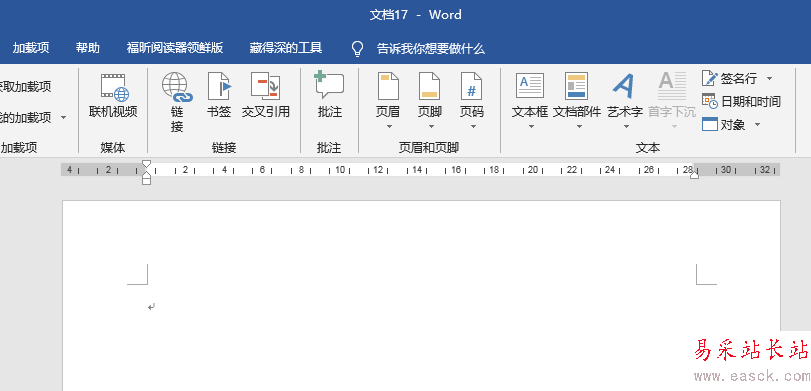Expand the 文档部件 dropdown arrow

[x=579, y=126]
